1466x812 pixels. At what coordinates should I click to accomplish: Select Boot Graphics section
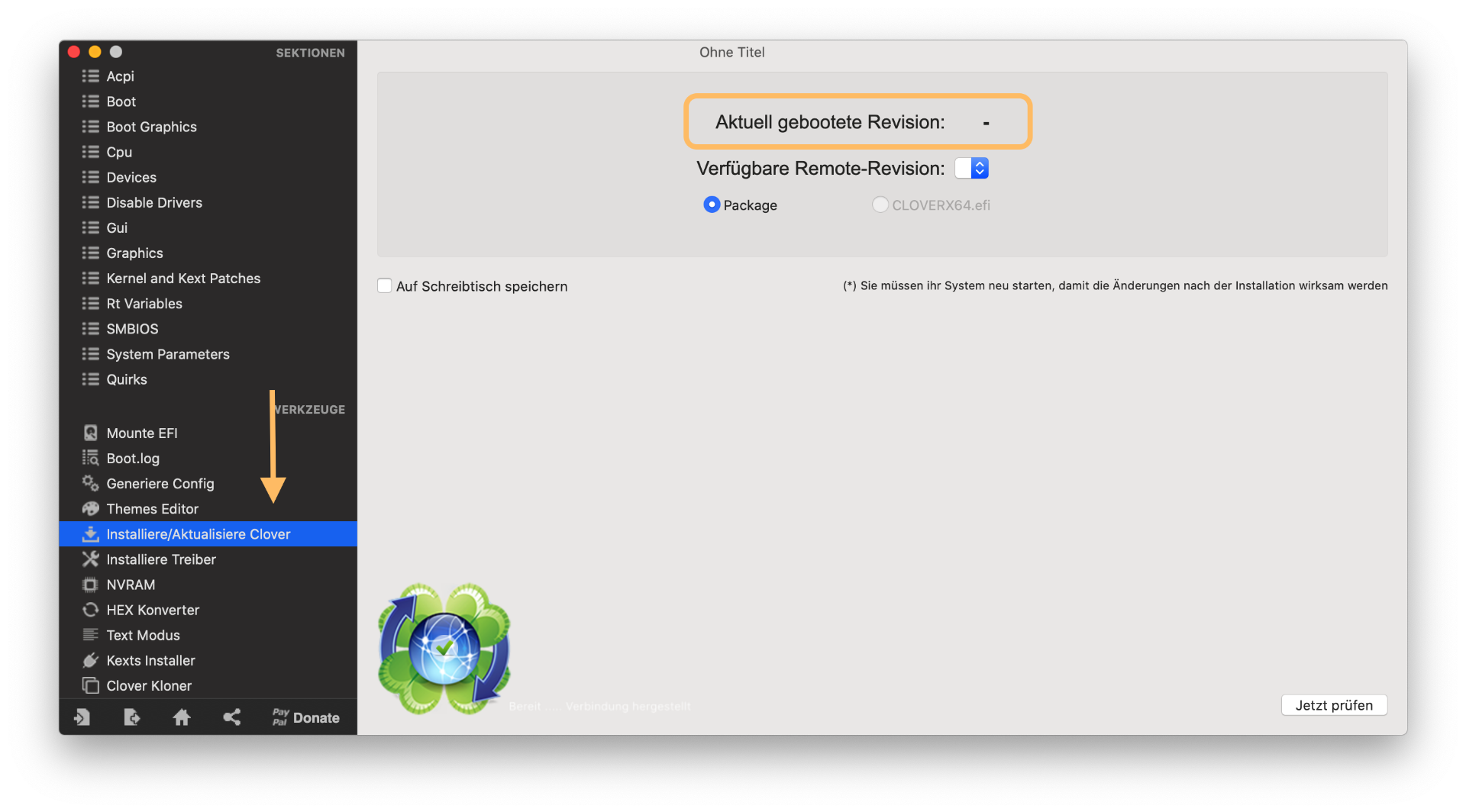208,127
